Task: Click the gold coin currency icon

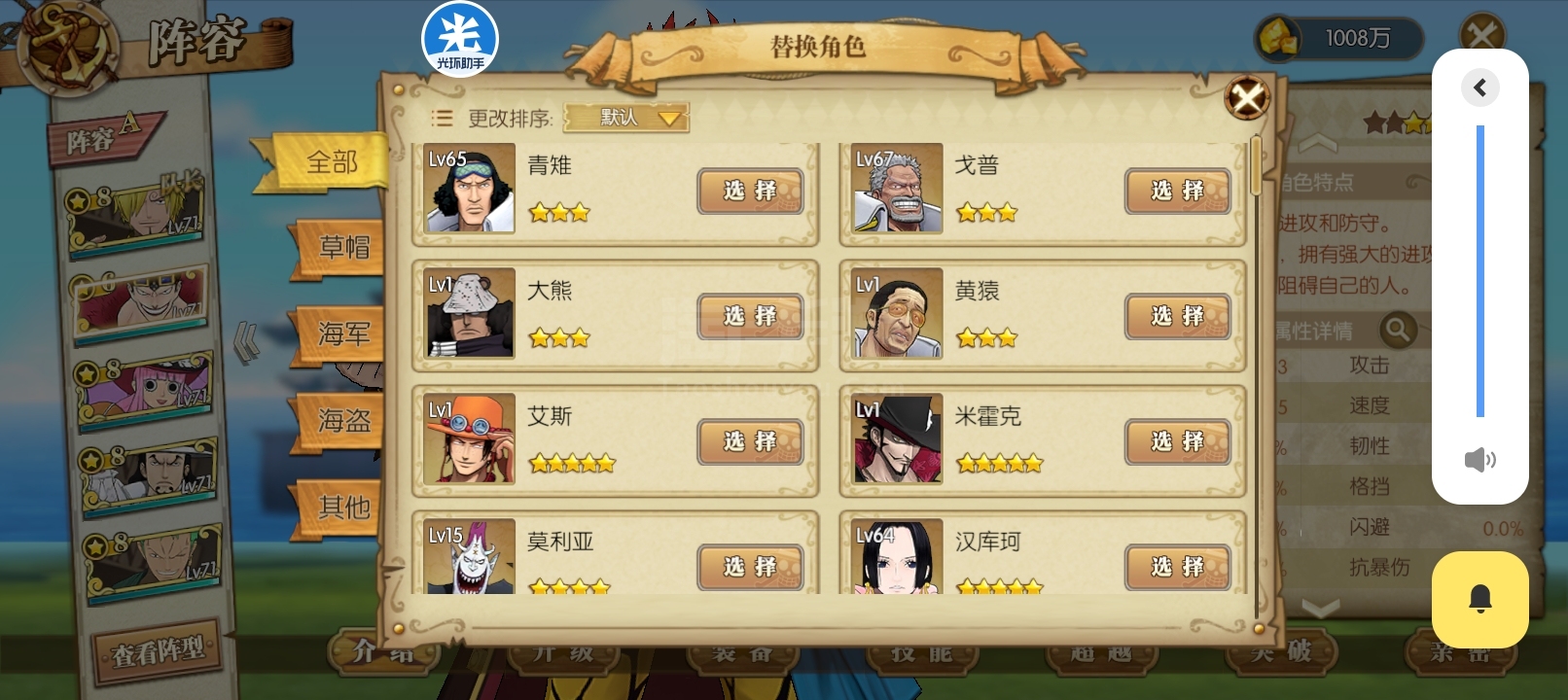Action: (1279, 38)
